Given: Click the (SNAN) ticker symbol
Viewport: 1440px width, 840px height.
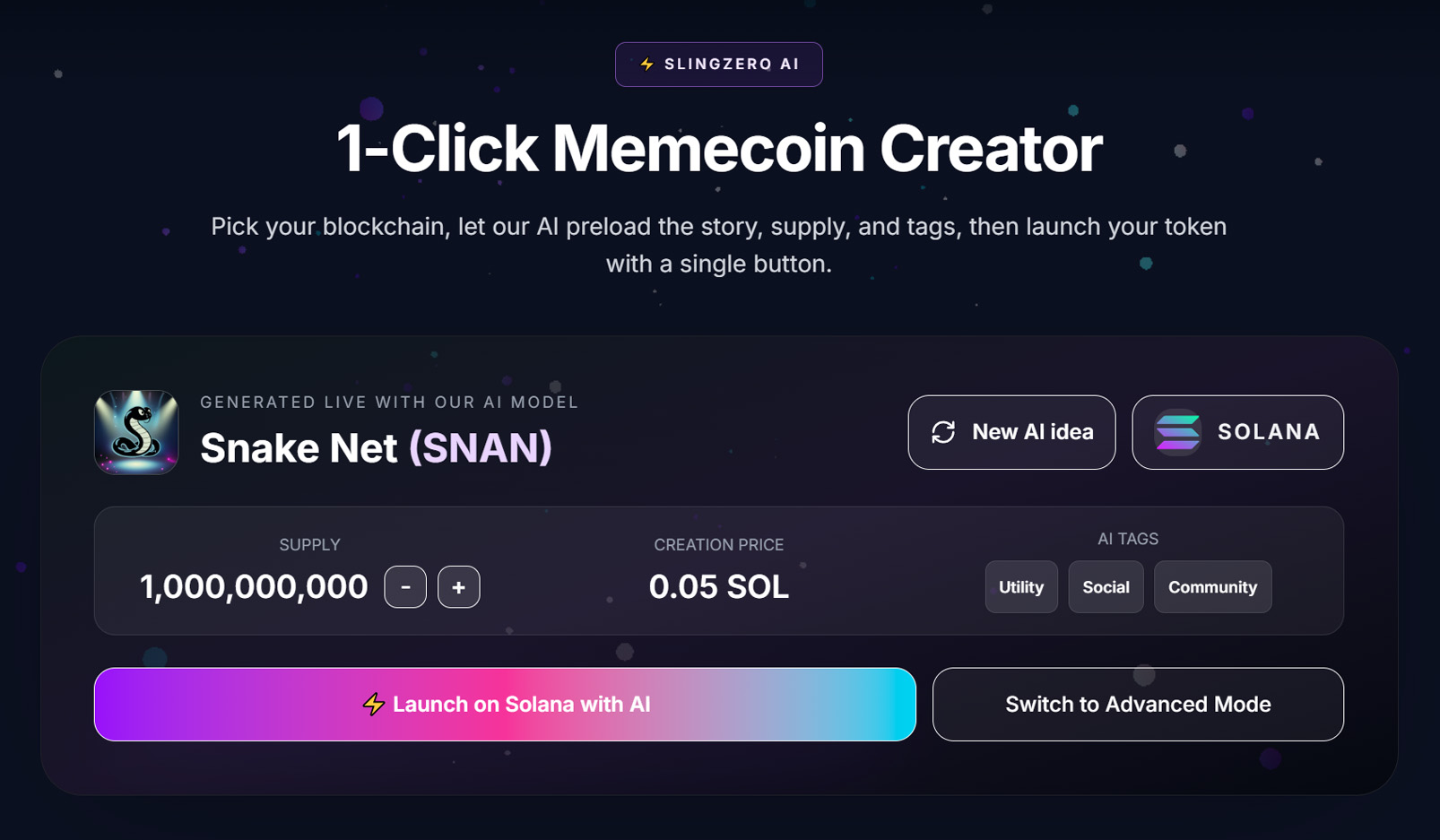Looking at the screenshot, I should (x=480, y=448).
